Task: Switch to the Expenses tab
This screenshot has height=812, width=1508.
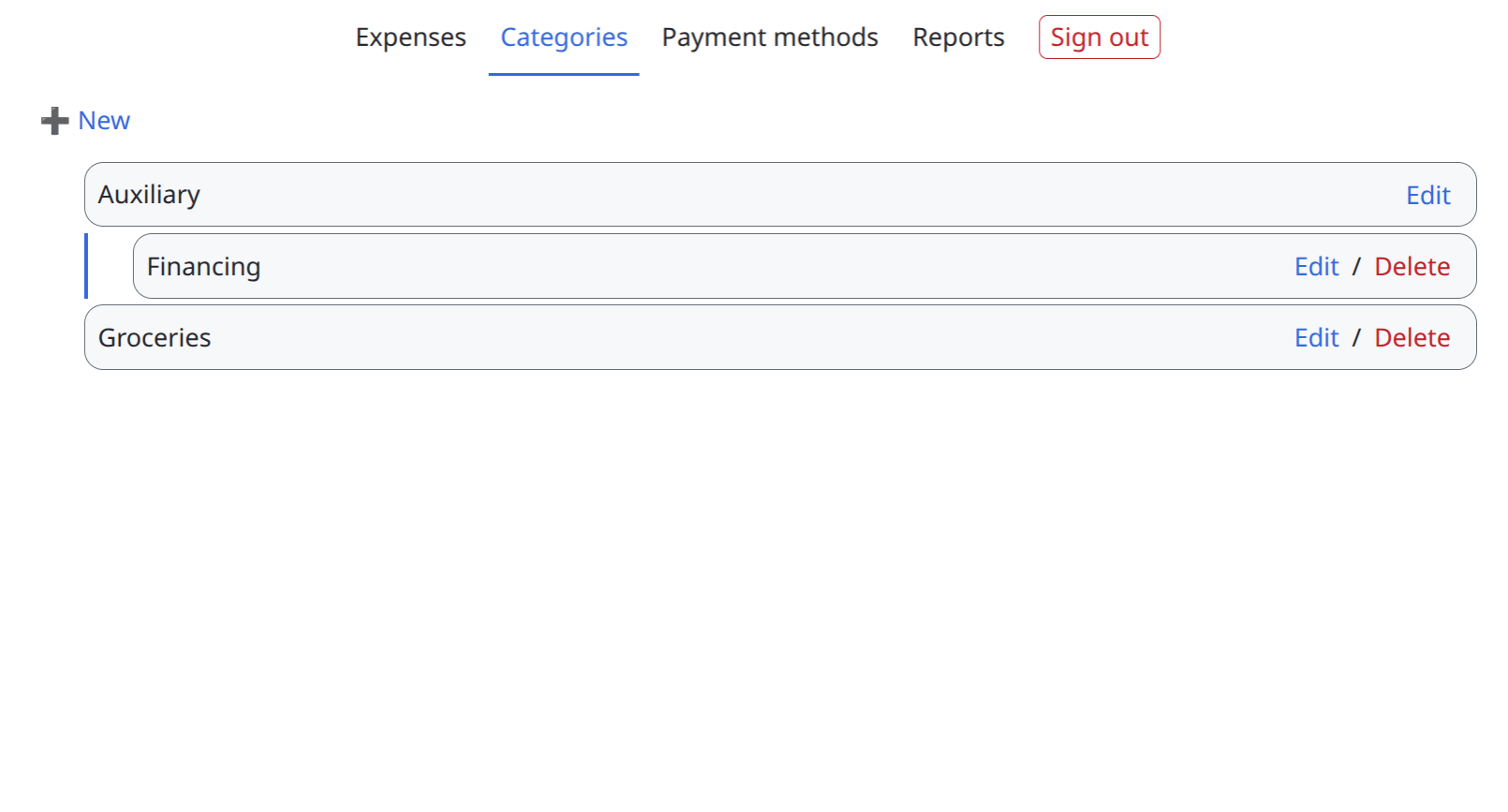Action: click(x=410, y=37)
